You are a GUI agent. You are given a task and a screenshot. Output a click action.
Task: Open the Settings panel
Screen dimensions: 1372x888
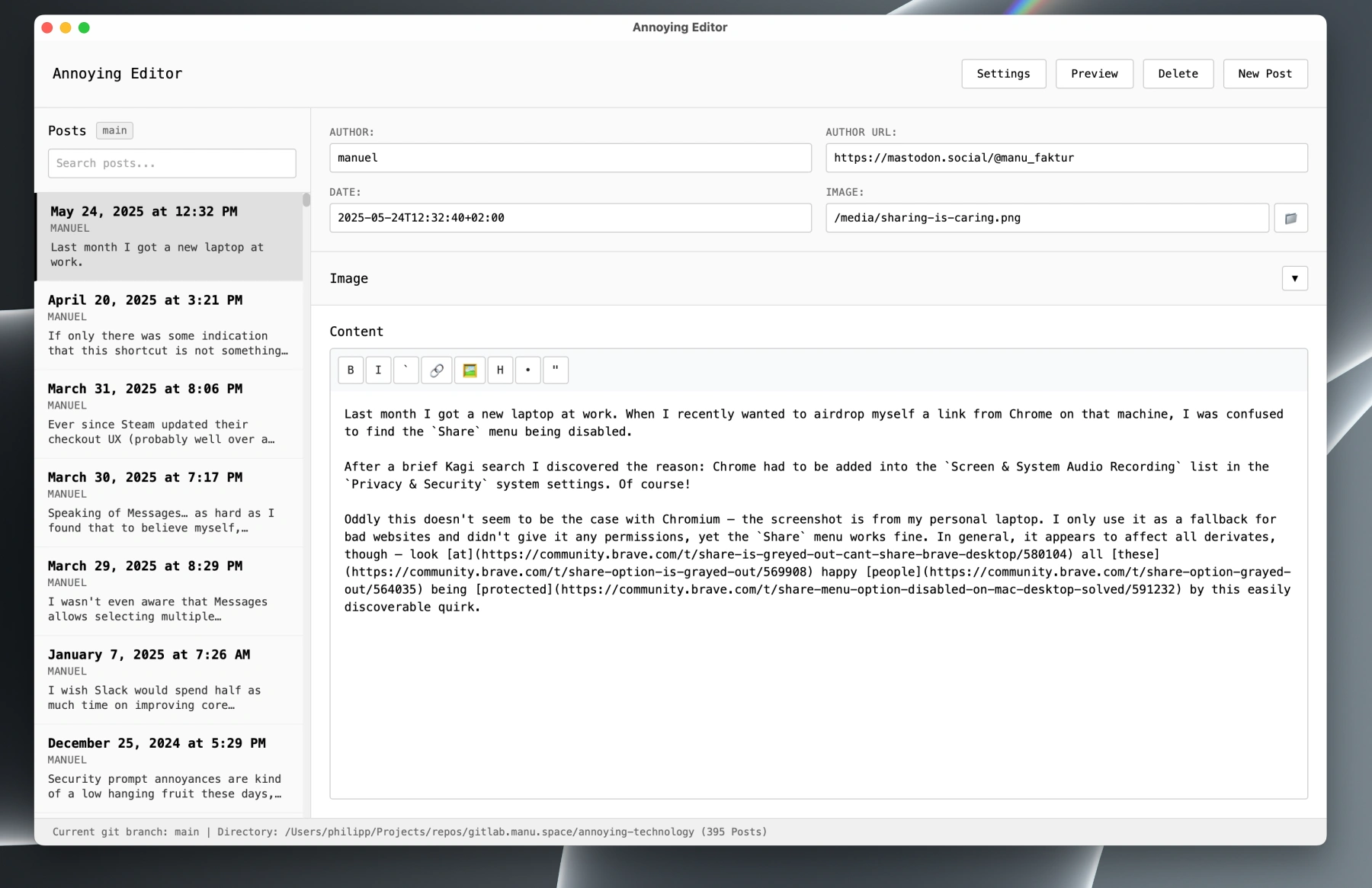(x=1003, y=74)
